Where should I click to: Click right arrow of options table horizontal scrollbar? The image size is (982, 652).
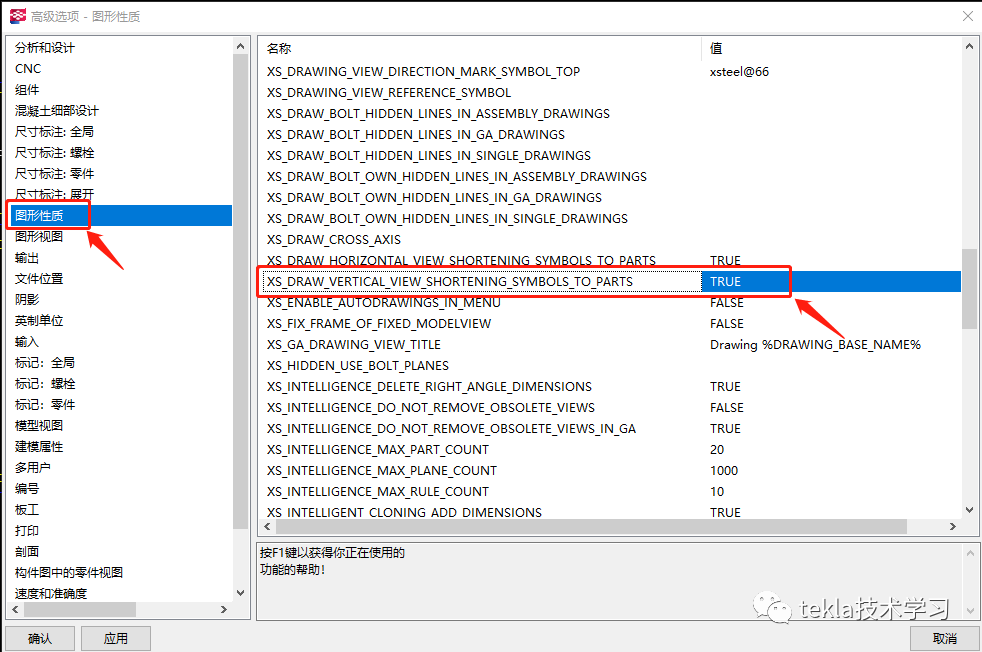953,527
